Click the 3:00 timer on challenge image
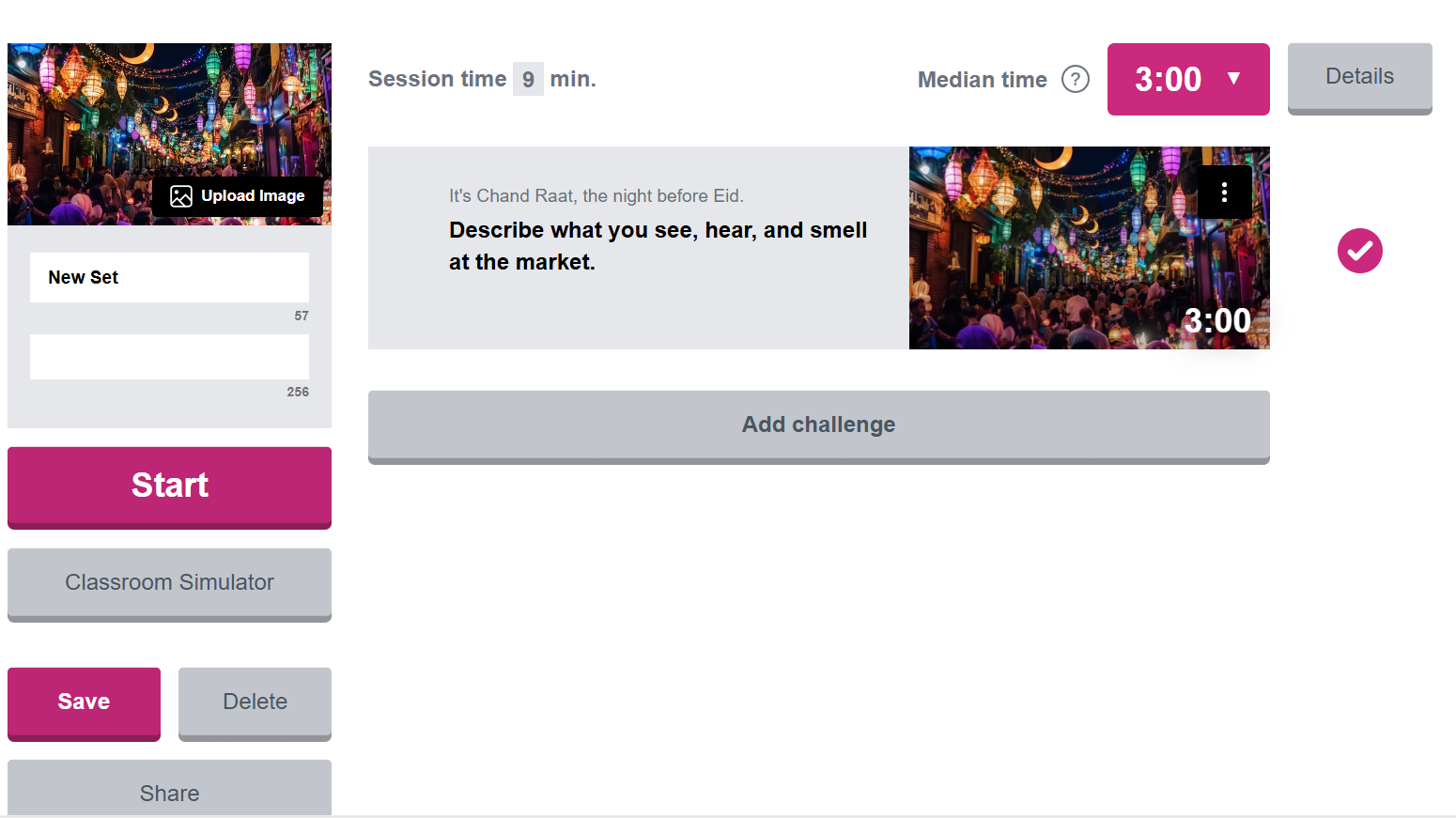 tap(1216, 321)
